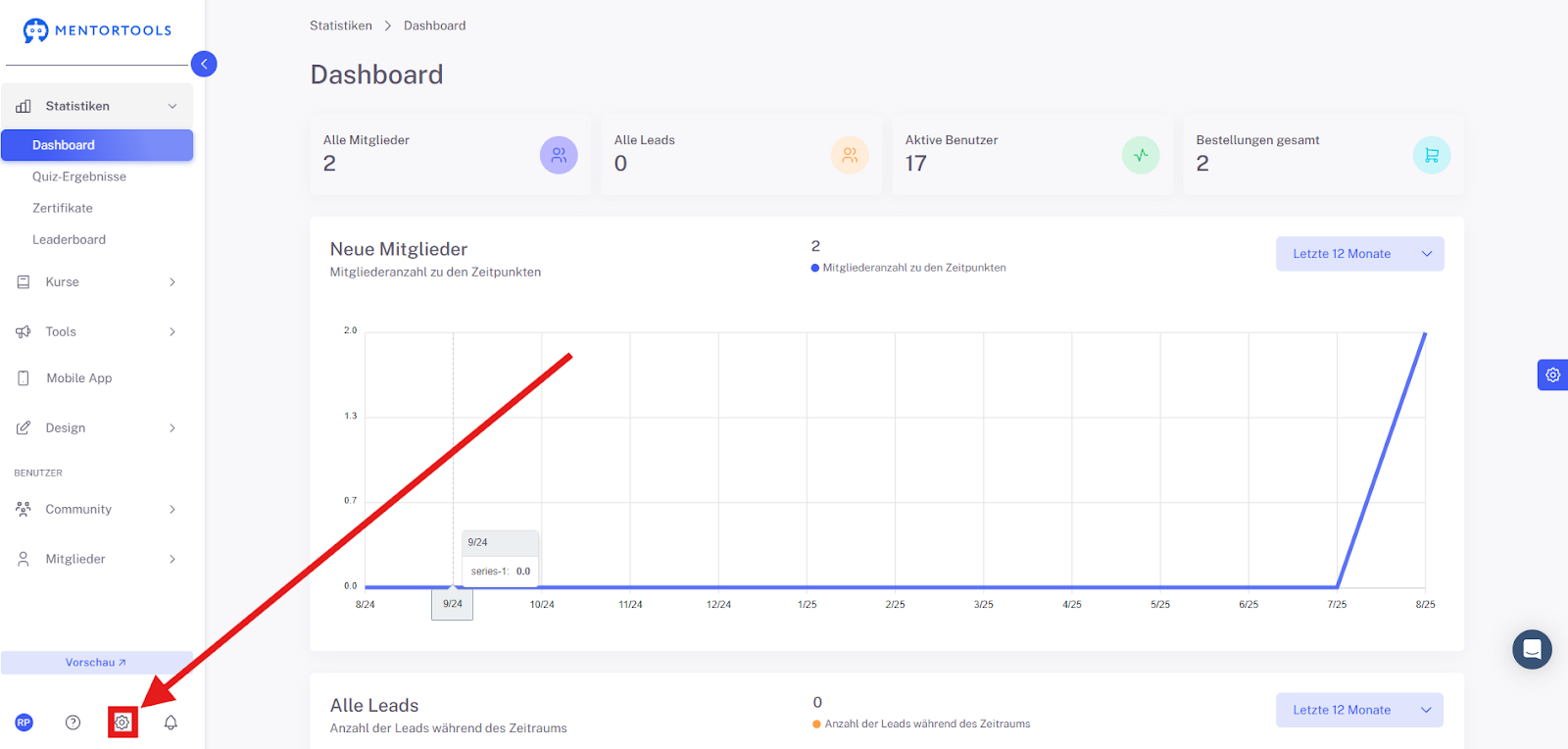Open the Mobile App menu item
The width and height of the screenshot is (1568, 749).
[79, 378]
